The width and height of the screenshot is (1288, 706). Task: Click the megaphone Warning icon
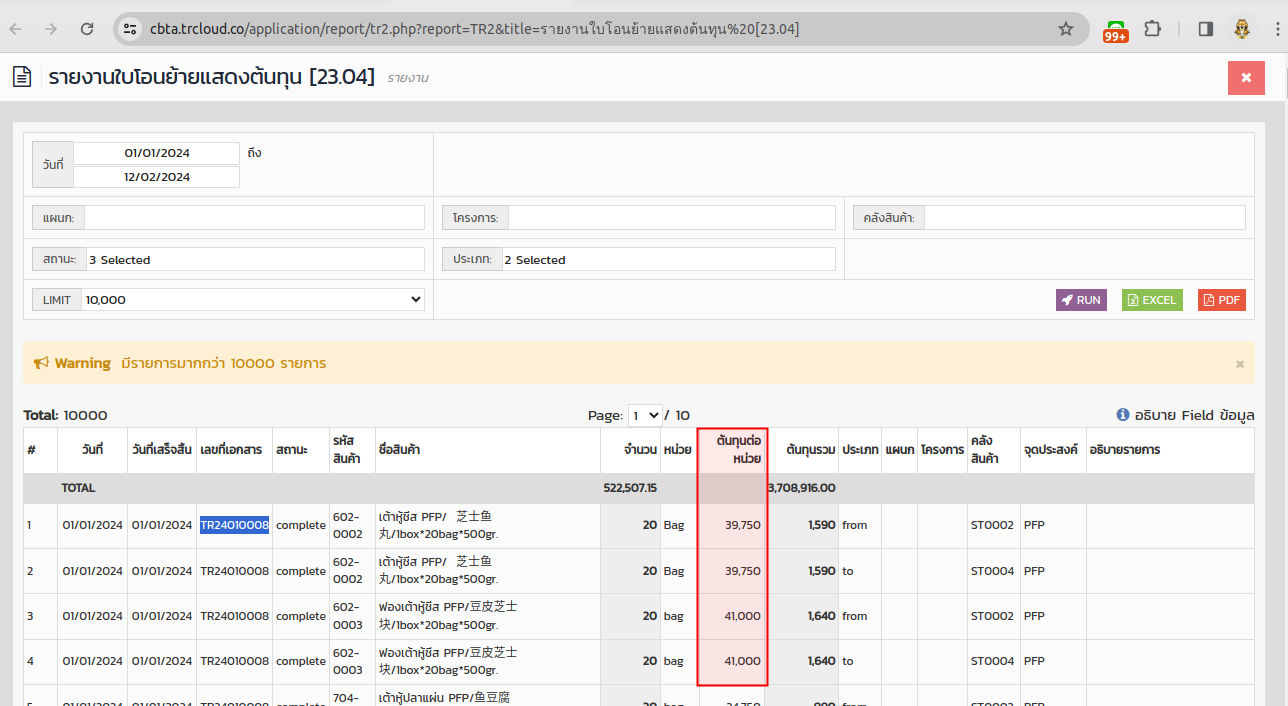(x=42, y=363)
